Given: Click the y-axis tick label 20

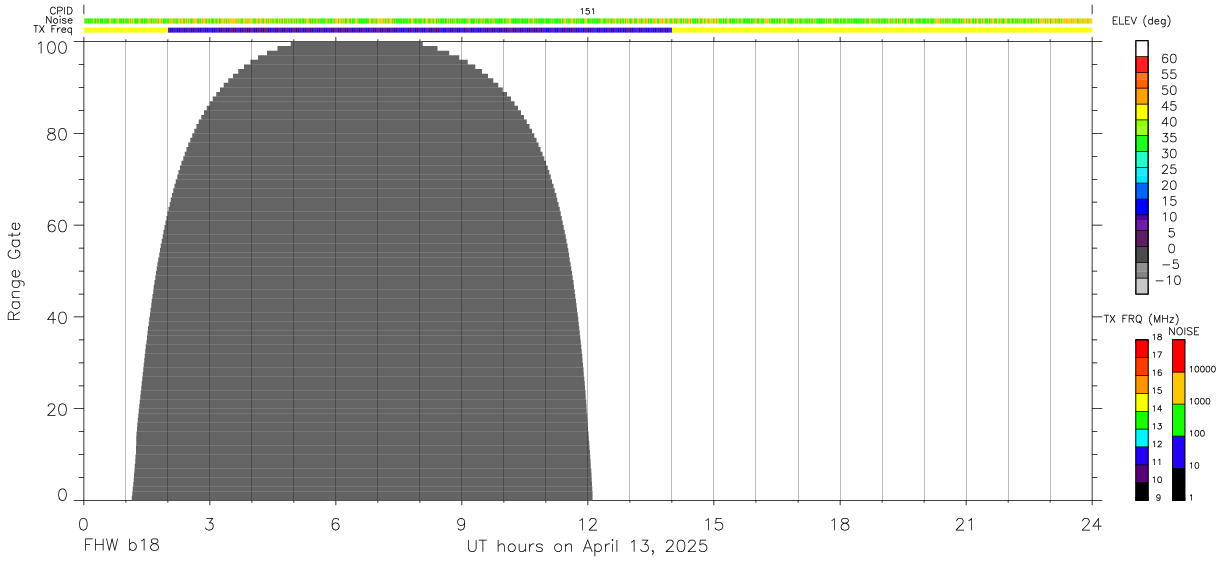Looking at the screenshot, I should tap(60, 410).
